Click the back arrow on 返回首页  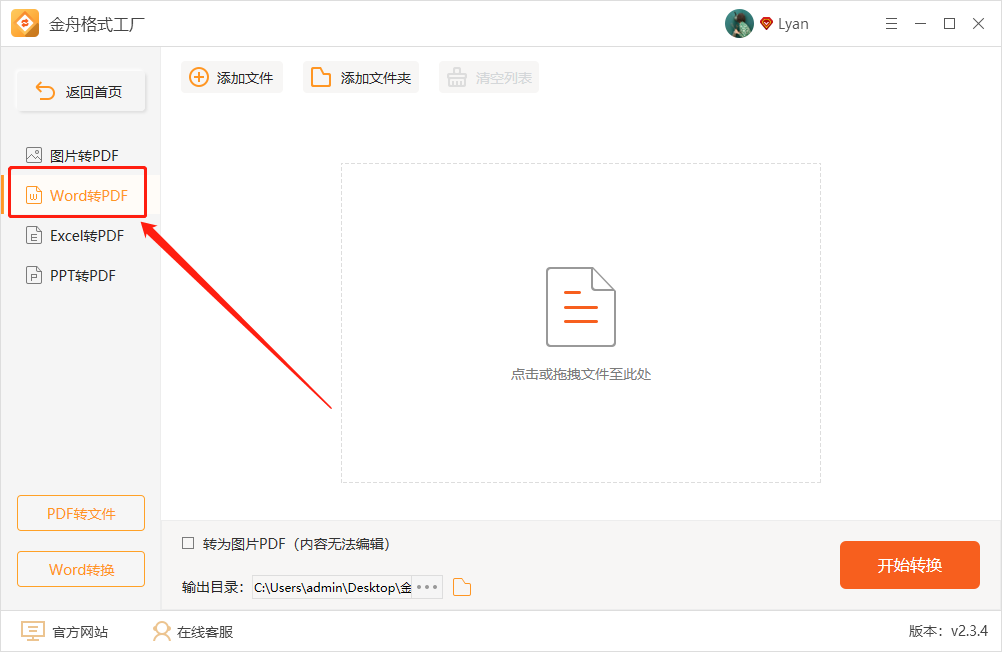pyautogui.click(x=44, y=90)
